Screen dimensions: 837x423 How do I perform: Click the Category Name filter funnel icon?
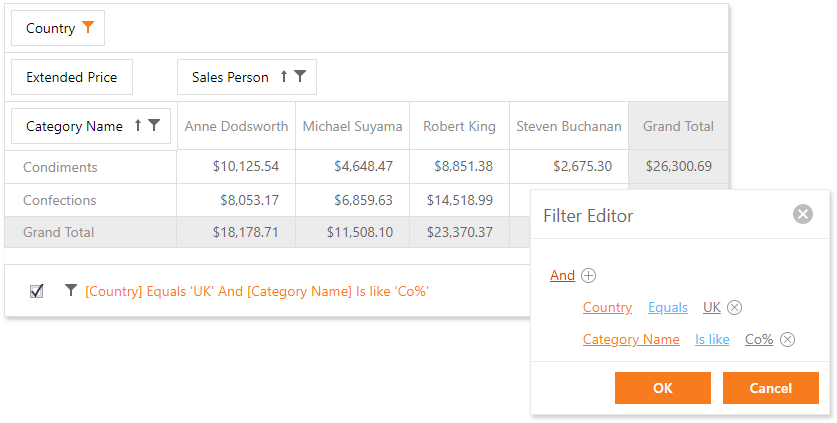(154, 126)
